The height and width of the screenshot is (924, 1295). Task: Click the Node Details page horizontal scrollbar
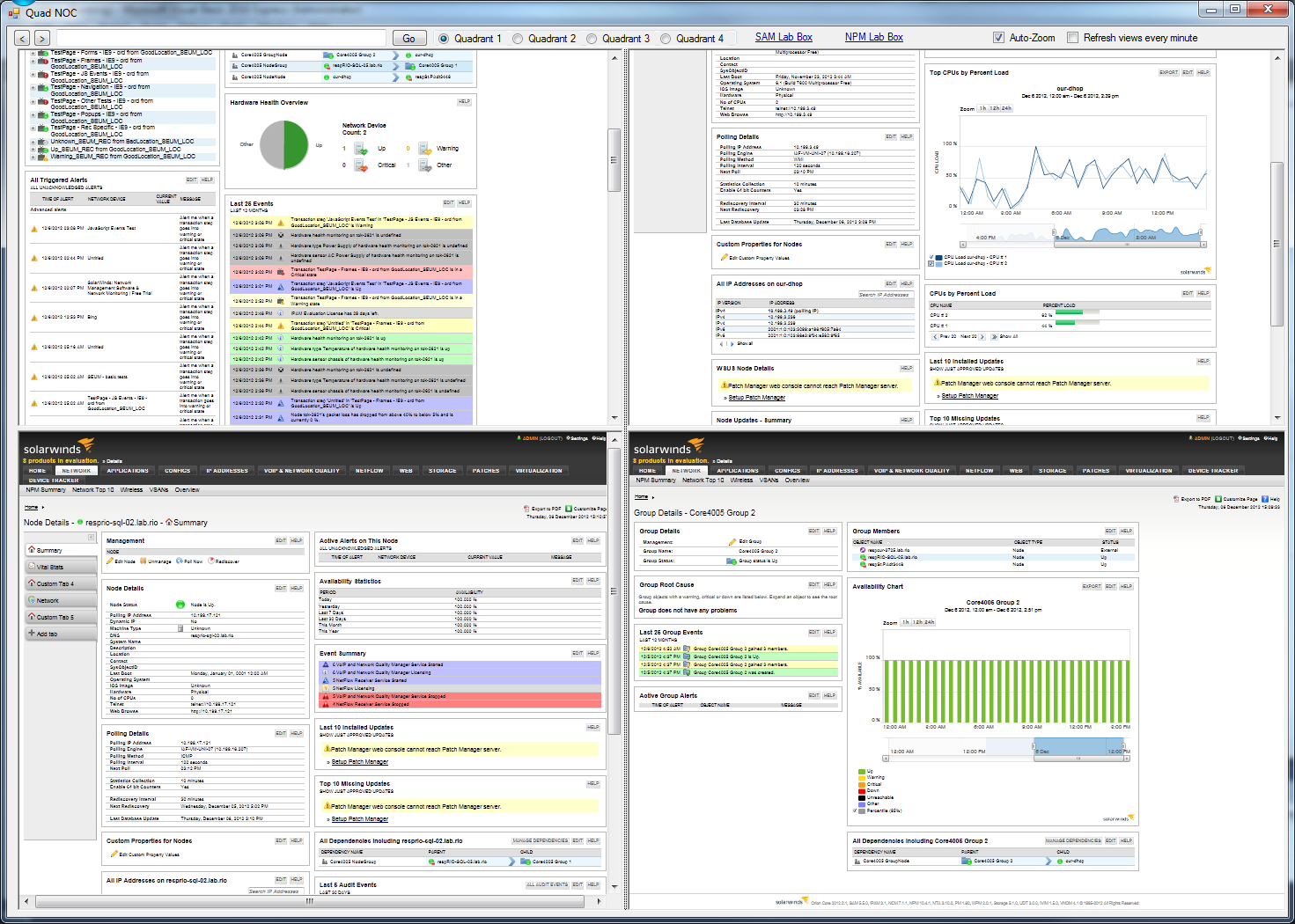(310, 901)
